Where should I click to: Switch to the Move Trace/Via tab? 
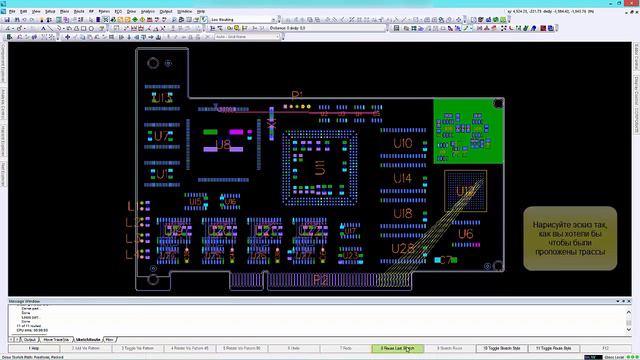[x=56, y=340]
